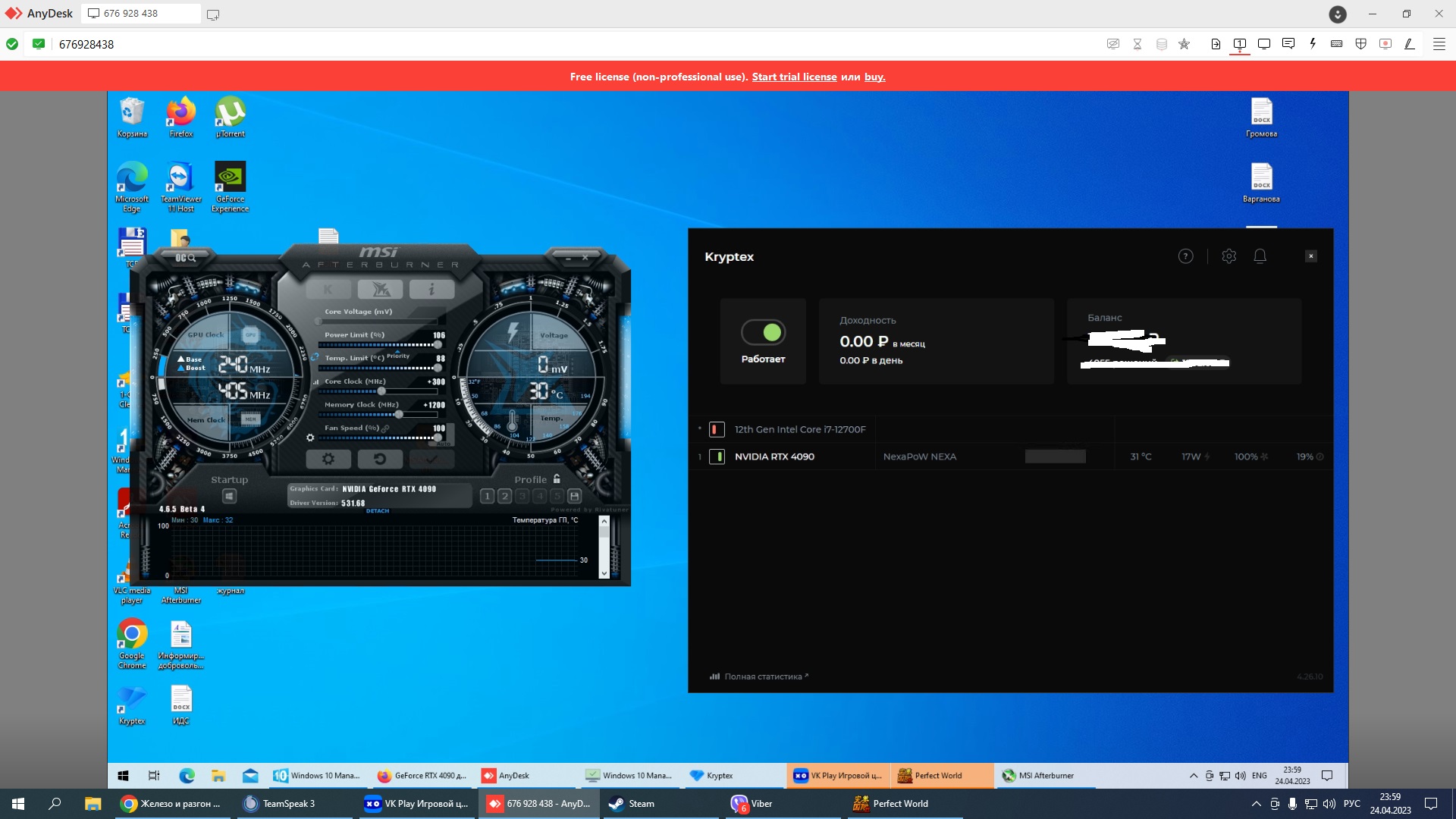1456x819 pixels.
Task: Open AnyDesk file transfer icon
Action: 1216,44
